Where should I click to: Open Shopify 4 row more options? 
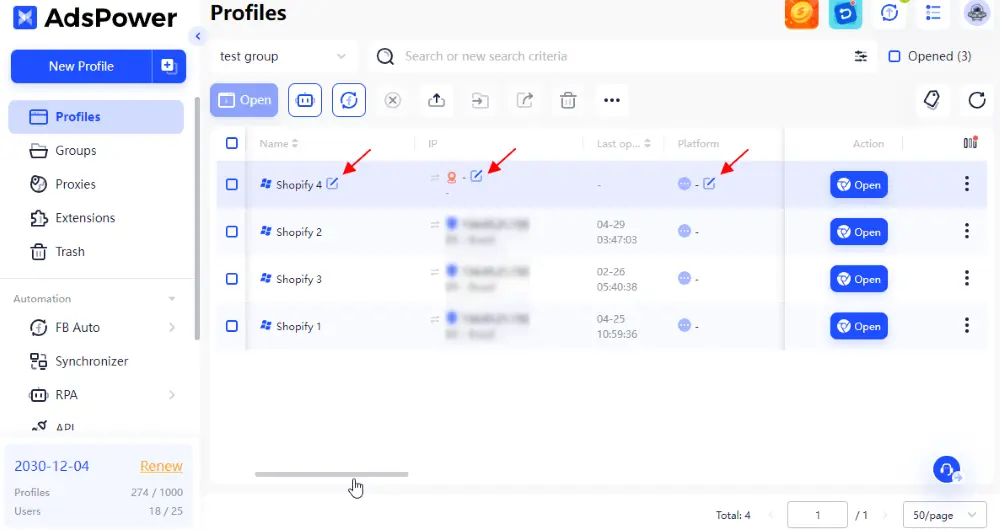967,184
